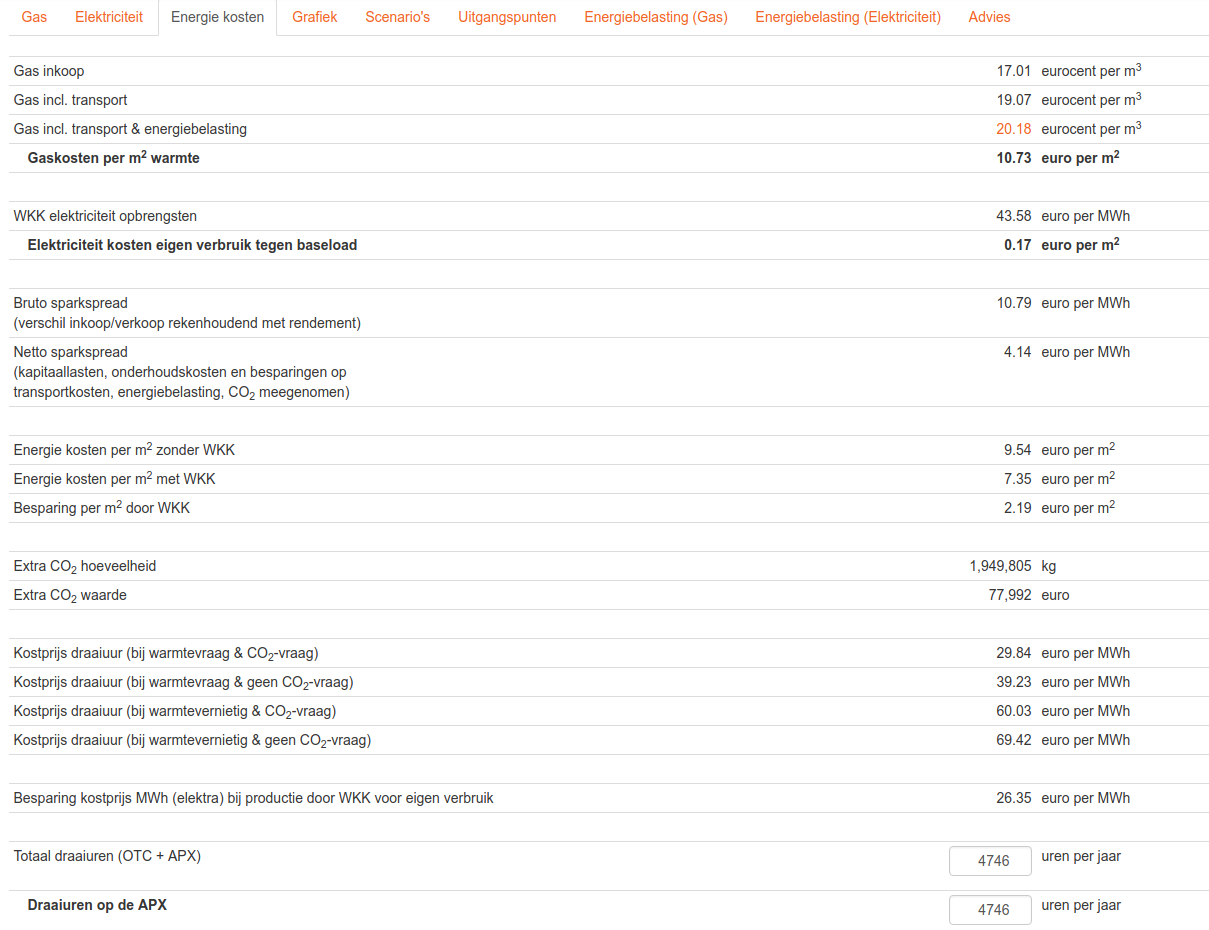This screenshot has width=1209, height=930.
Task: Show the Uitgangspunten tab
Action: pos(507,17)
